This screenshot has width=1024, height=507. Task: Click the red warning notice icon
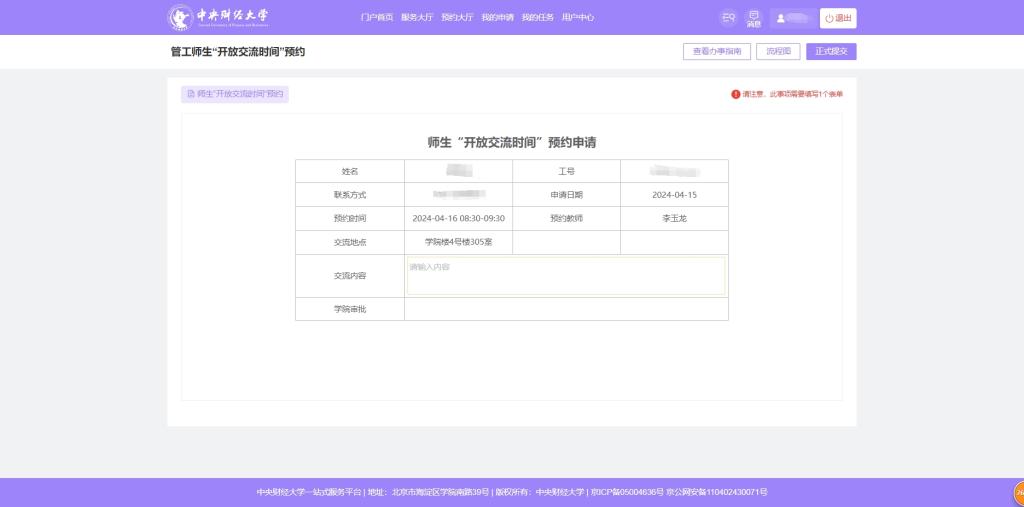coord(736,94)
